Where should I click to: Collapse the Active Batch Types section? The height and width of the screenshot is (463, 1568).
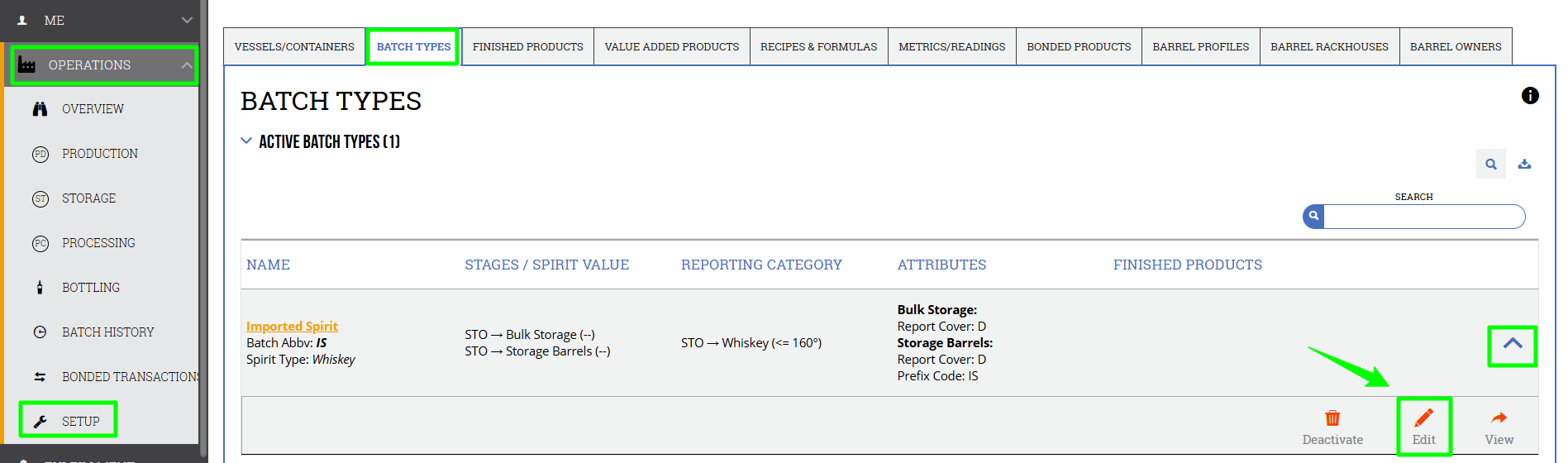click(245, 141)
